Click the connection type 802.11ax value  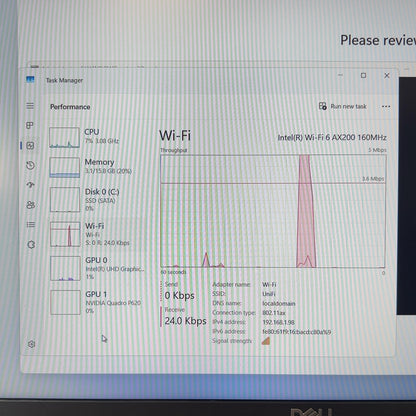274,313
